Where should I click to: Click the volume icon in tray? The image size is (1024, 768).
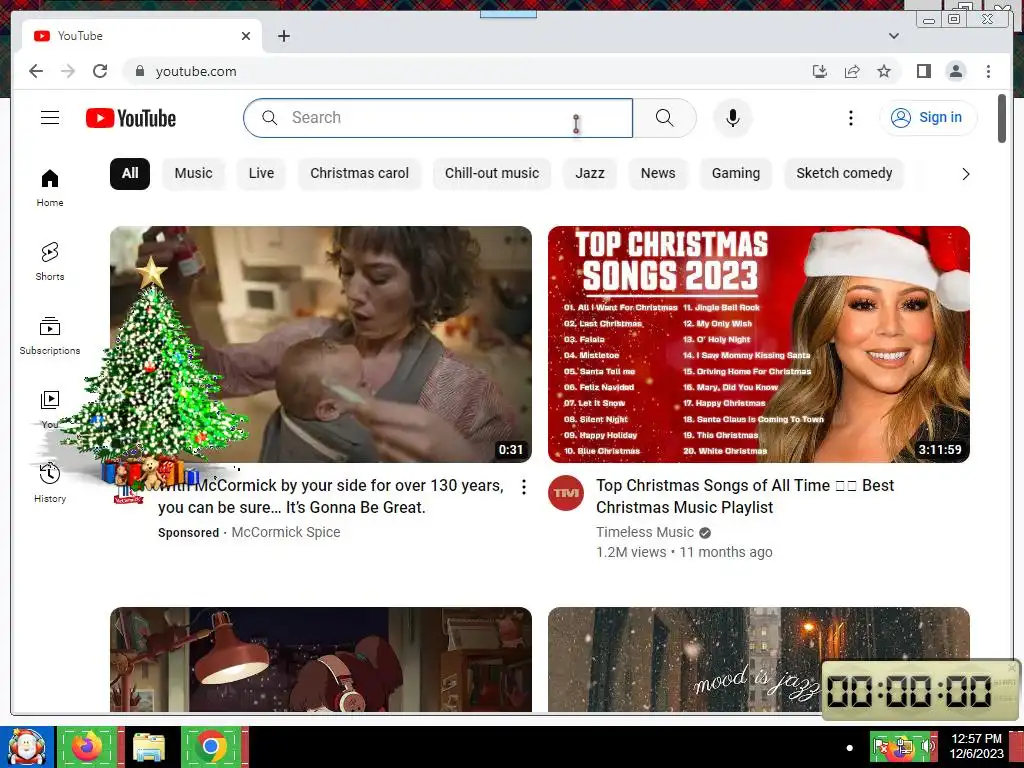click(927, 747)
